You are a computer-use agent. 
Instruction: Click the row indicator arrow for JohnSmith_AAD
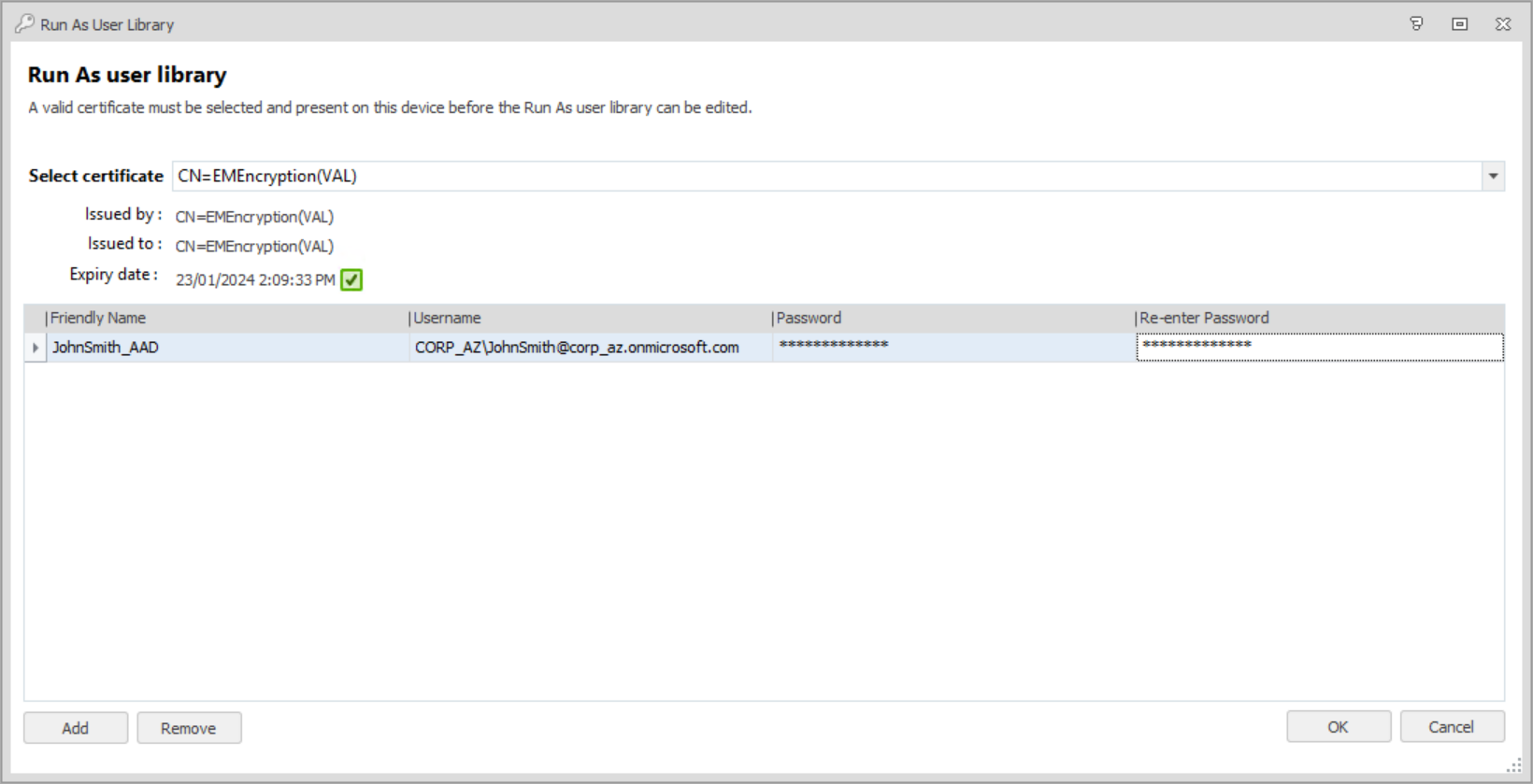[x=36, y=348]
